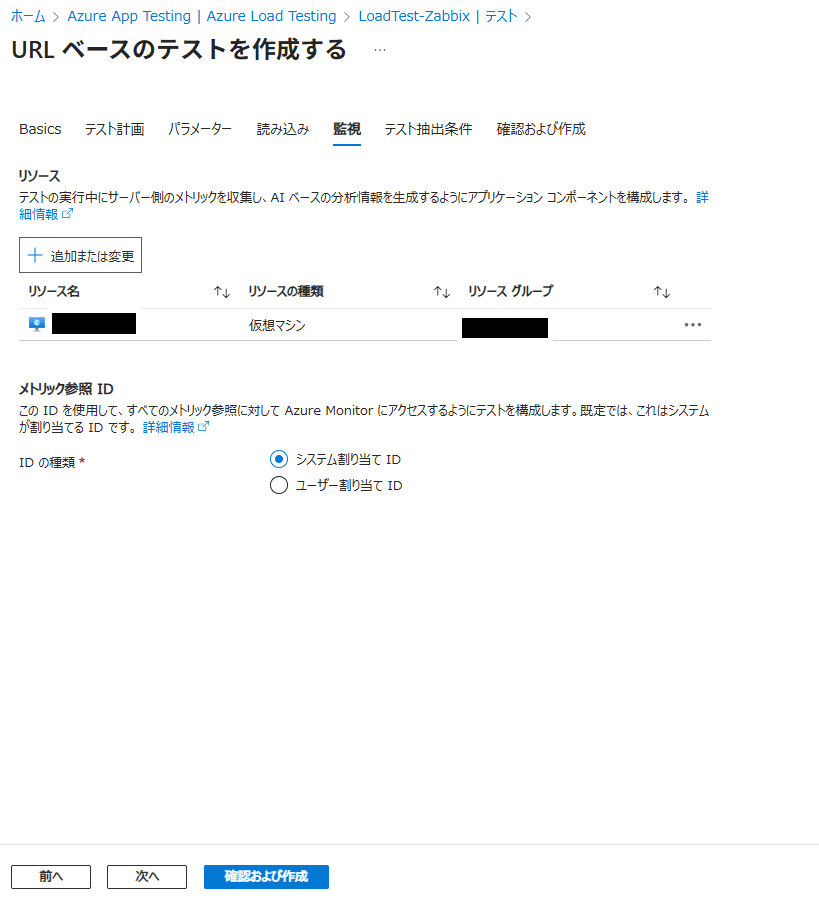
Task: Navigate to LoadTest-Zabbix | テスト breadcrumb
Action: (438, 16)
